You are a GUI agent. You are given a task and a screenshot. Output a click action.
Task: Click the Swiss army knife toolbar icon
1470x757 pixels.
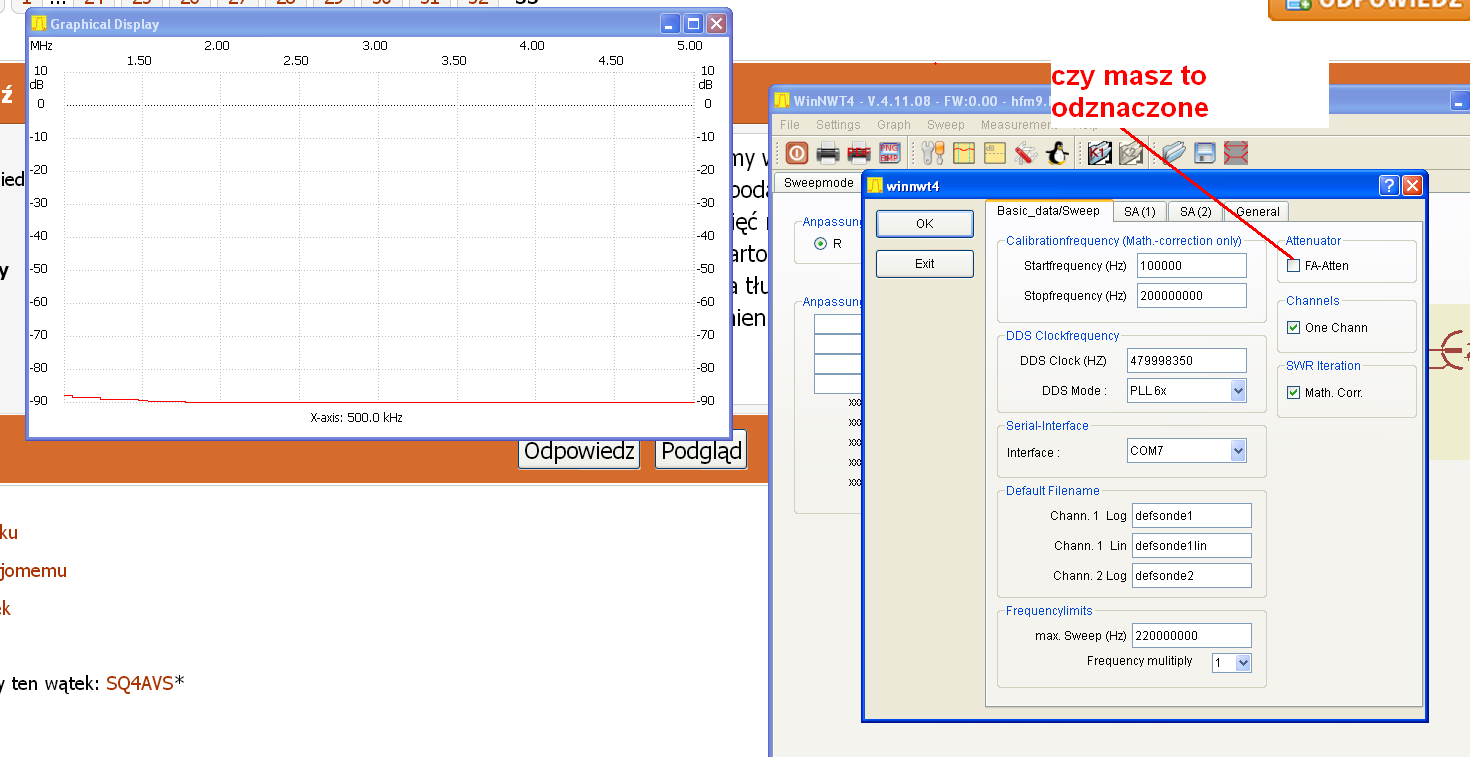click(1025, 153)
